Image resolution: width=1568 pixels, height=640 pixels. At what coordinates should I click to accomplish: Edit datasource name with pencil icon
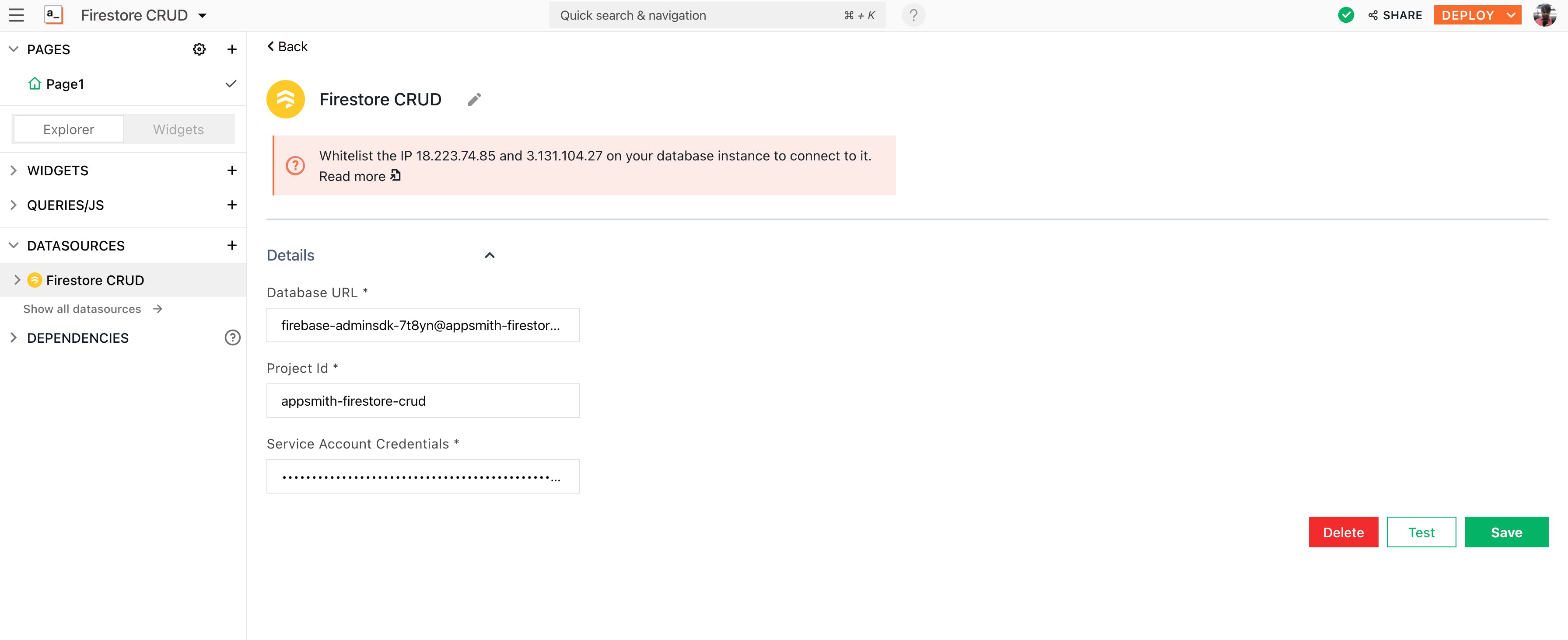(x=474, y=99)
